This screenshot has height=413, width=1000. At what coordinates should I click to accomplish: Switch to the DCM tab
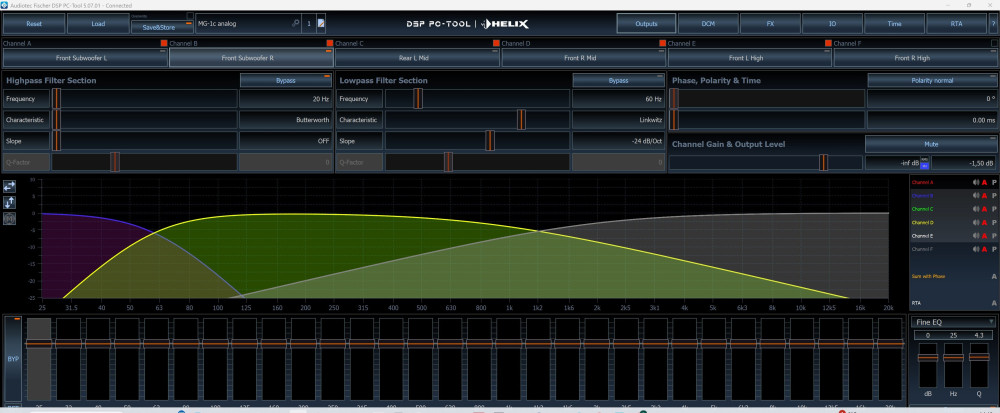pyautogui.click(x=708, y=24)
